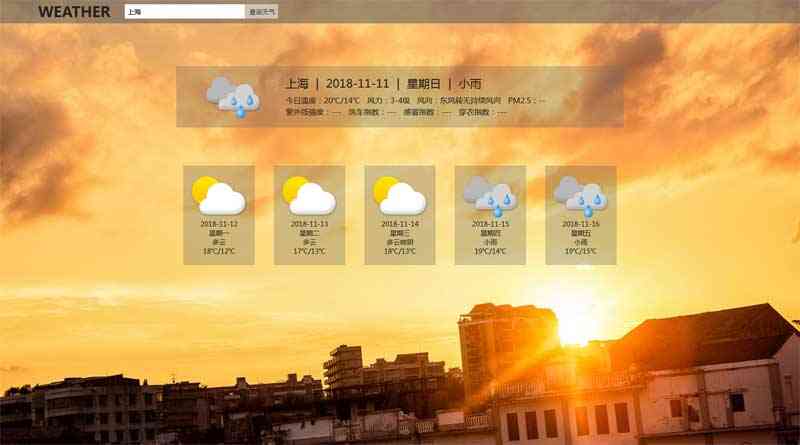The height and width of the screenshot is (445, 800).
Task: Click the cloudy icon for 2018-11-13
Action: (x=309, y=195)
